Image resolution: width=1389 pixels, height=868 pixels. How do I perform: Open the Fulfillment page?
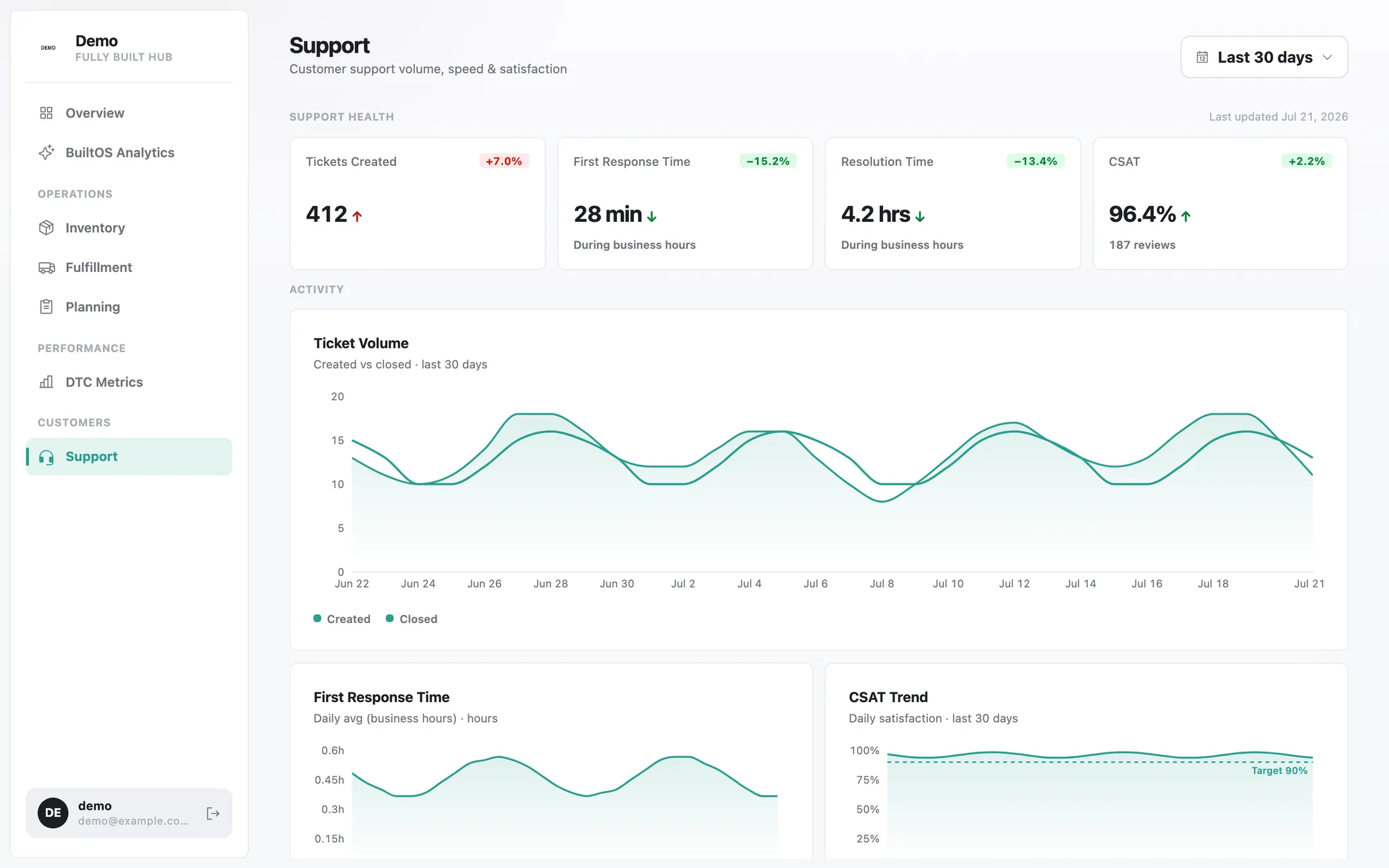(129, 267)
